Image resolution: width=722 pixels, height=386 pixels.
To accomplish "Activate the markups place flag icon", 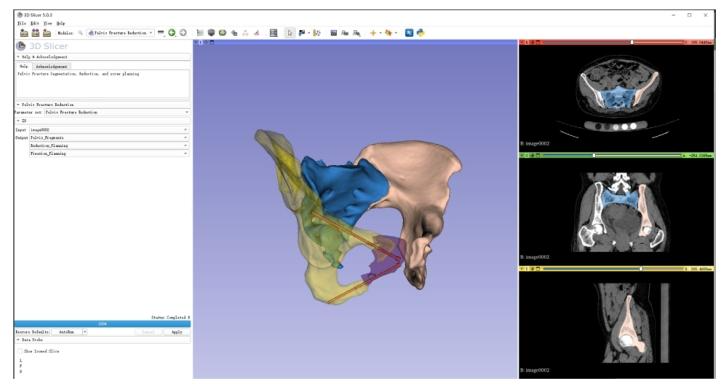I will pos(302,33).
